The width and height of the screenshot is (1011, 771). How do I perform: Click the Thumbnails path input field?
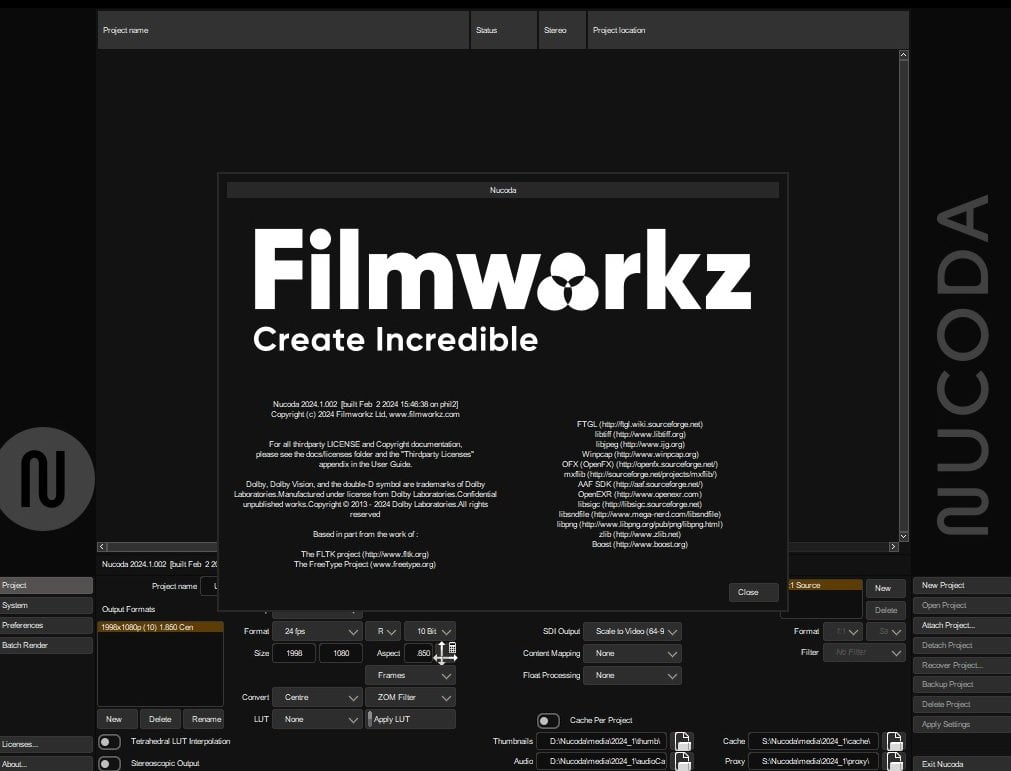pyautogui.click(x=604, y=741)
